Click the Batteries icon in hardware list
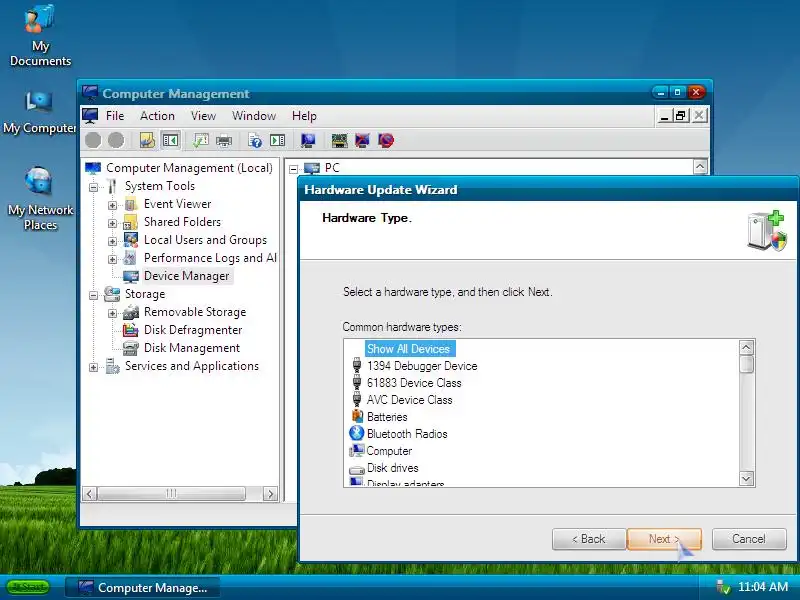The width and height of the screenshot is (800, 600). tap(357, 417)
